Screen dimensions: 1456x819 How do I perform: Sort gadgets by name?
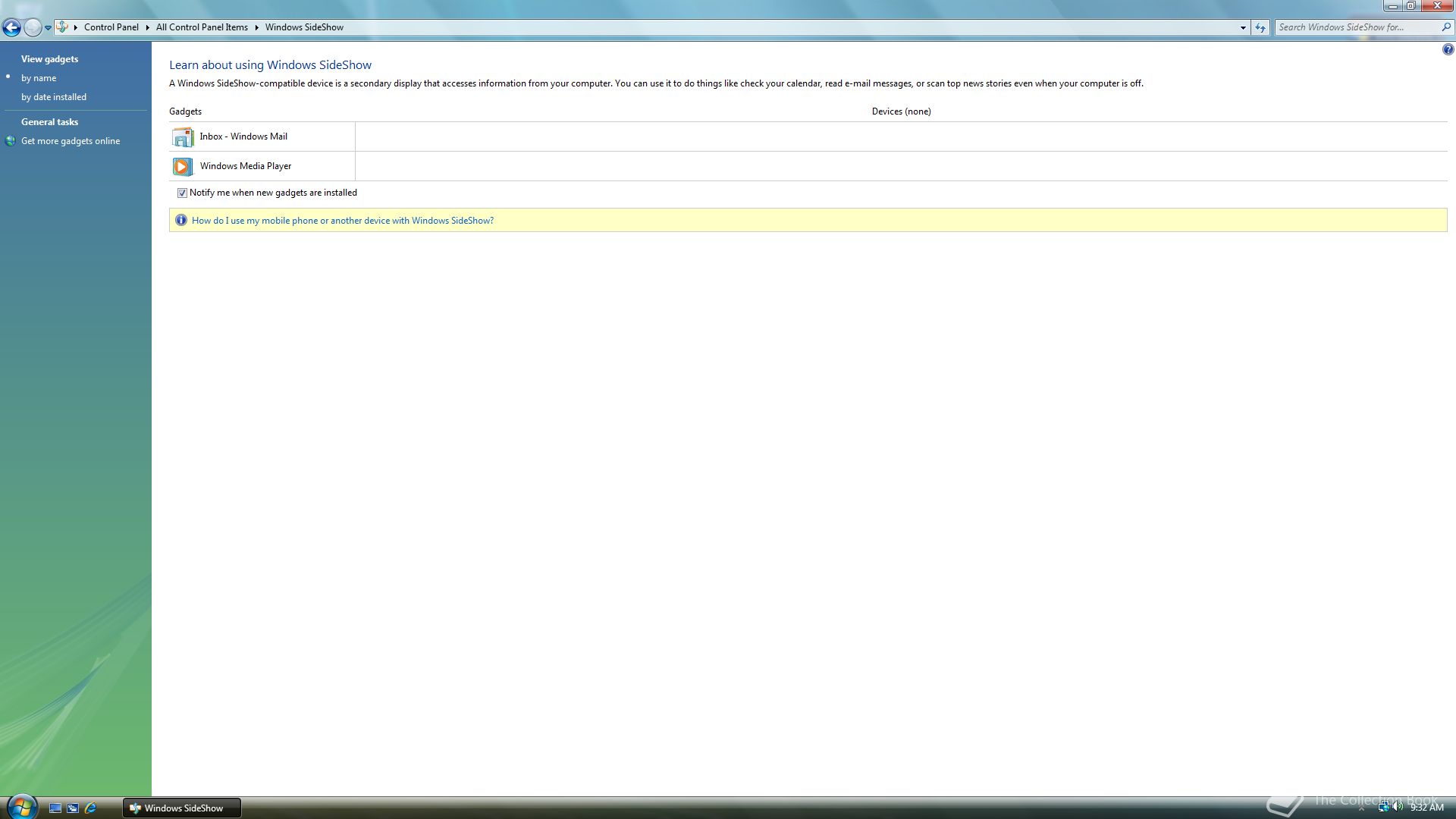pyautogui.click(x=39, y=78)
